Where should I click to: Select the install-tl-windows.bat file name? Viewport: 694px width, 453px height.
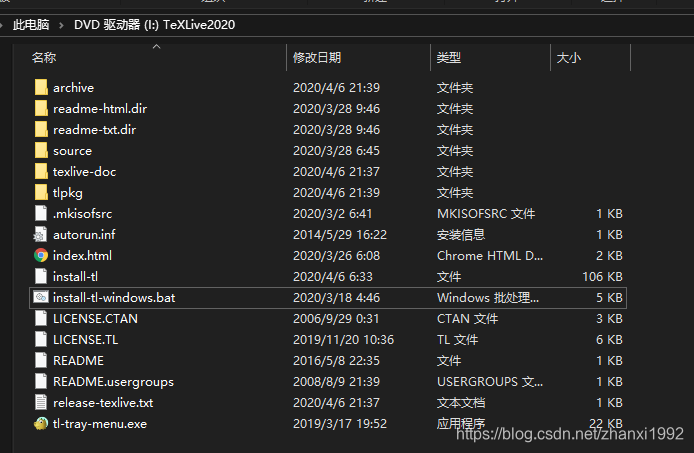[114, 298]
